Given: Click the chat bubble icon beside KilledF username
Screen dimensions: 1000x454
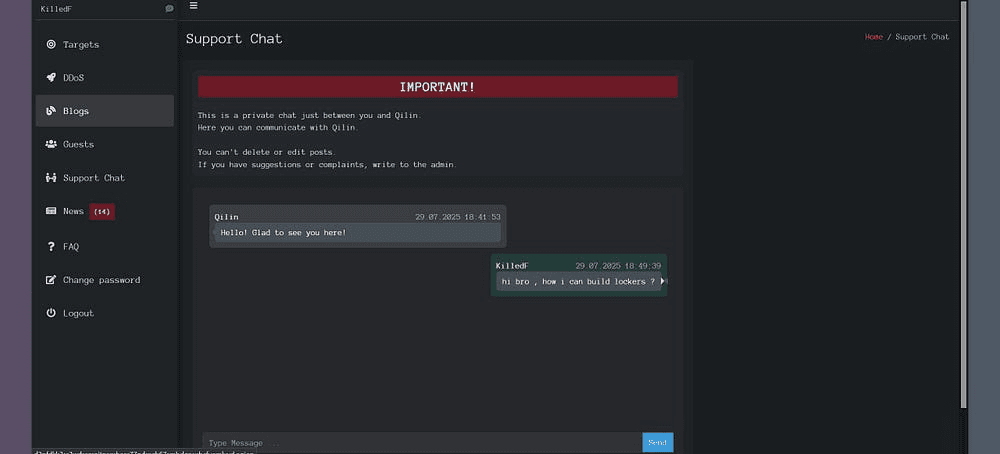Looking at the screenshot, I should click(x=169, y=9).
